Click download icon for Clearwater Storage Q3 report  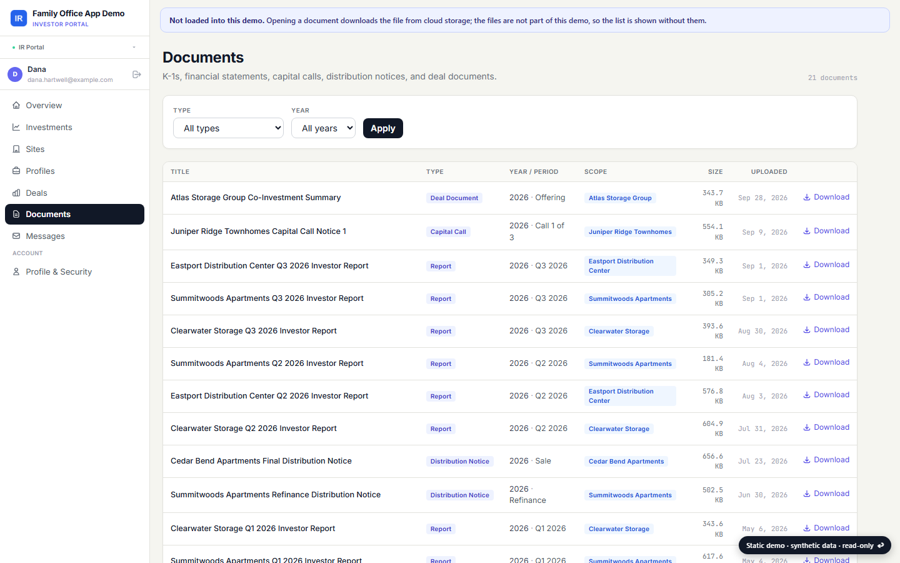(x=806, y=329)
